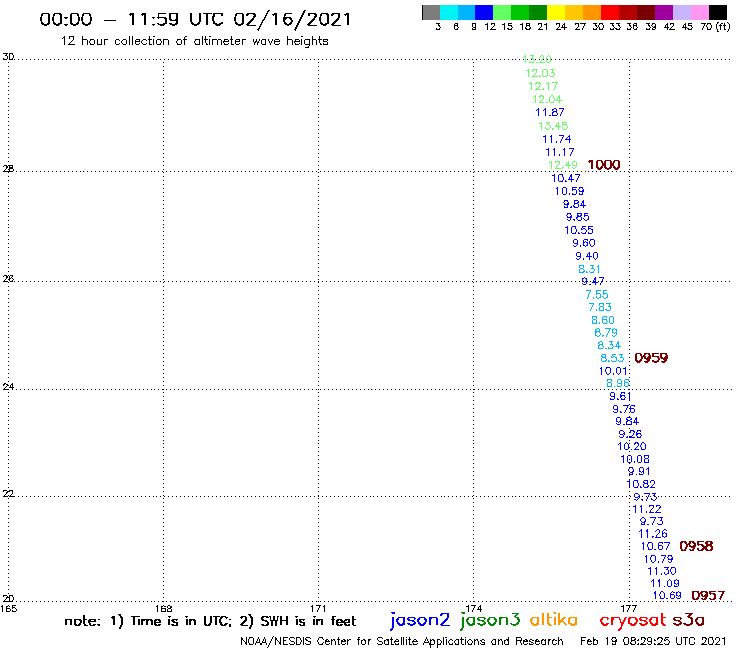Pick the light green legend swatch
The width and height of the screenshot is (740, 650).
[x=502, y=12]
